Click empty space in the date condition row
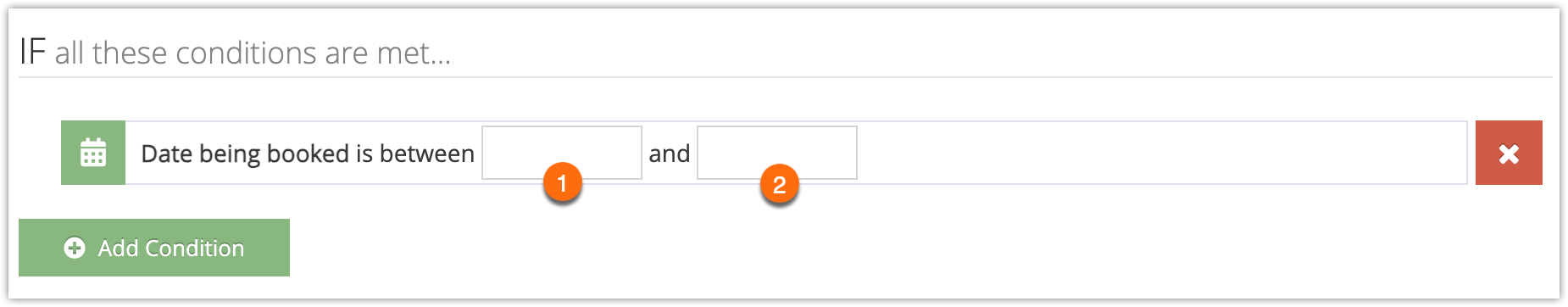 click(1161, 153)
